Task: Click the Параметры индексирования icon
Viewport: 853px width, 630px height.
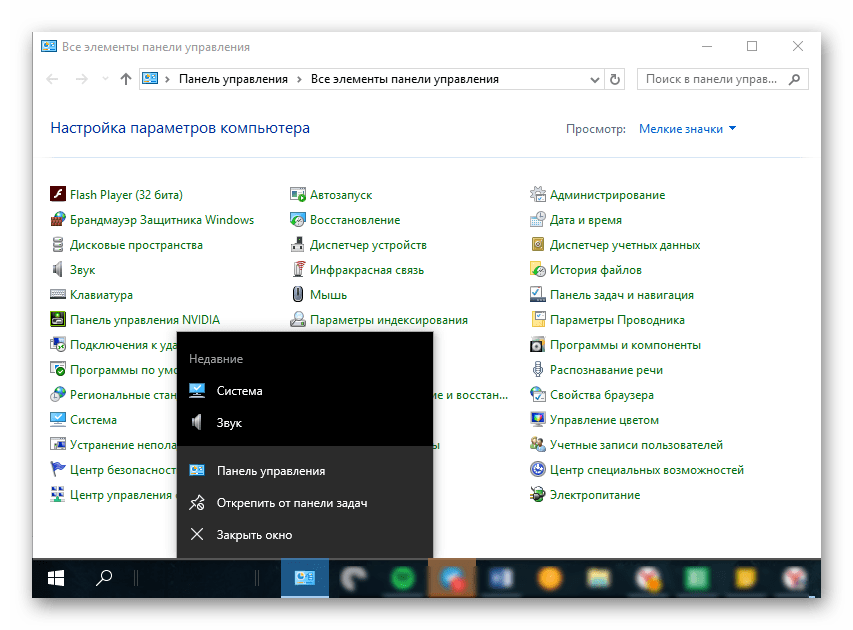Action: [298, 319]
